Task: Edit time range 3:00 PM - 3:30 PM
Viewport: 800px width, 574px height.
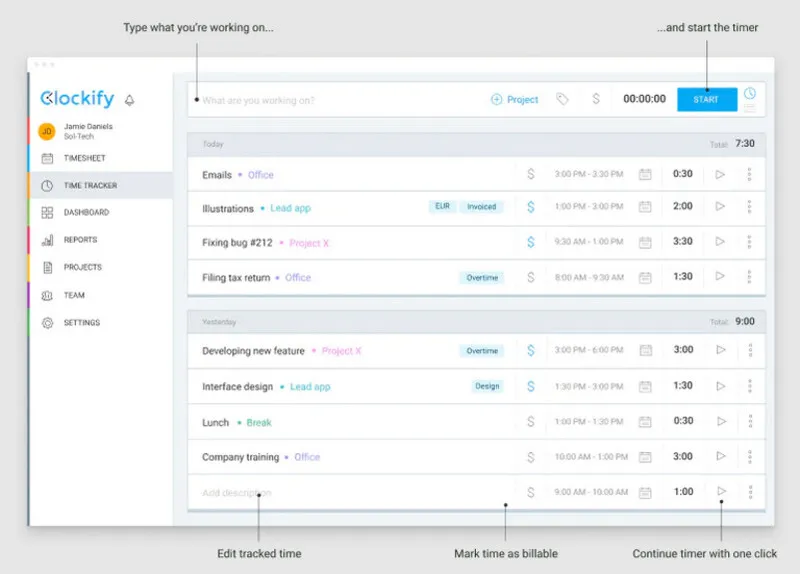Action: (589, 174)
